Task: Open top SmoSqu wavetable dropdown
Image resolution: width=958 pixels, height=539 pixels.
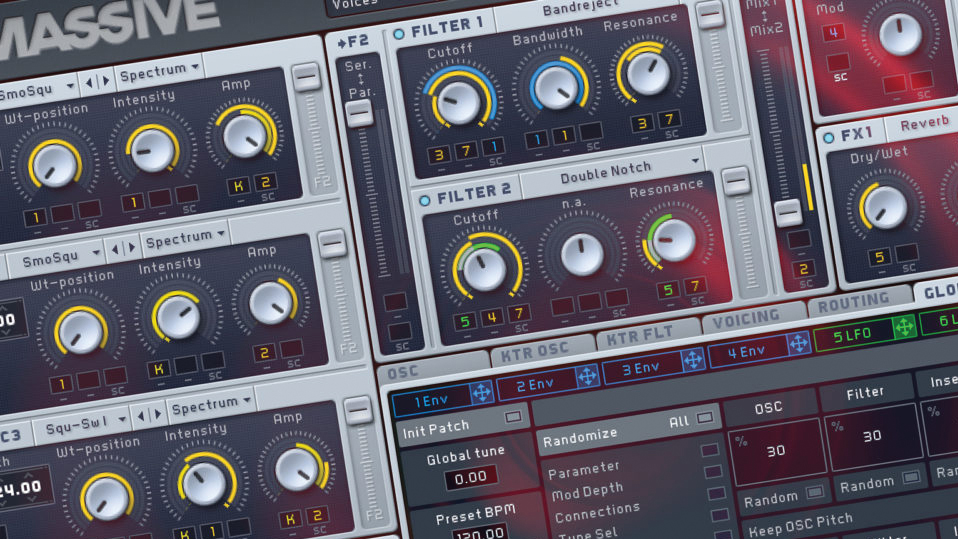Action: tap(36, 91)
